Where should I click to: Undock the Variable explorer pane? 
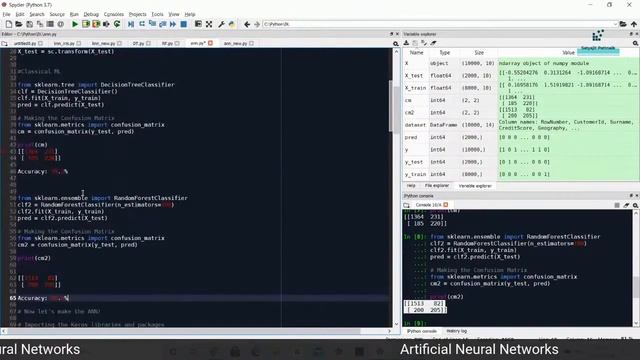pos(631,34)
